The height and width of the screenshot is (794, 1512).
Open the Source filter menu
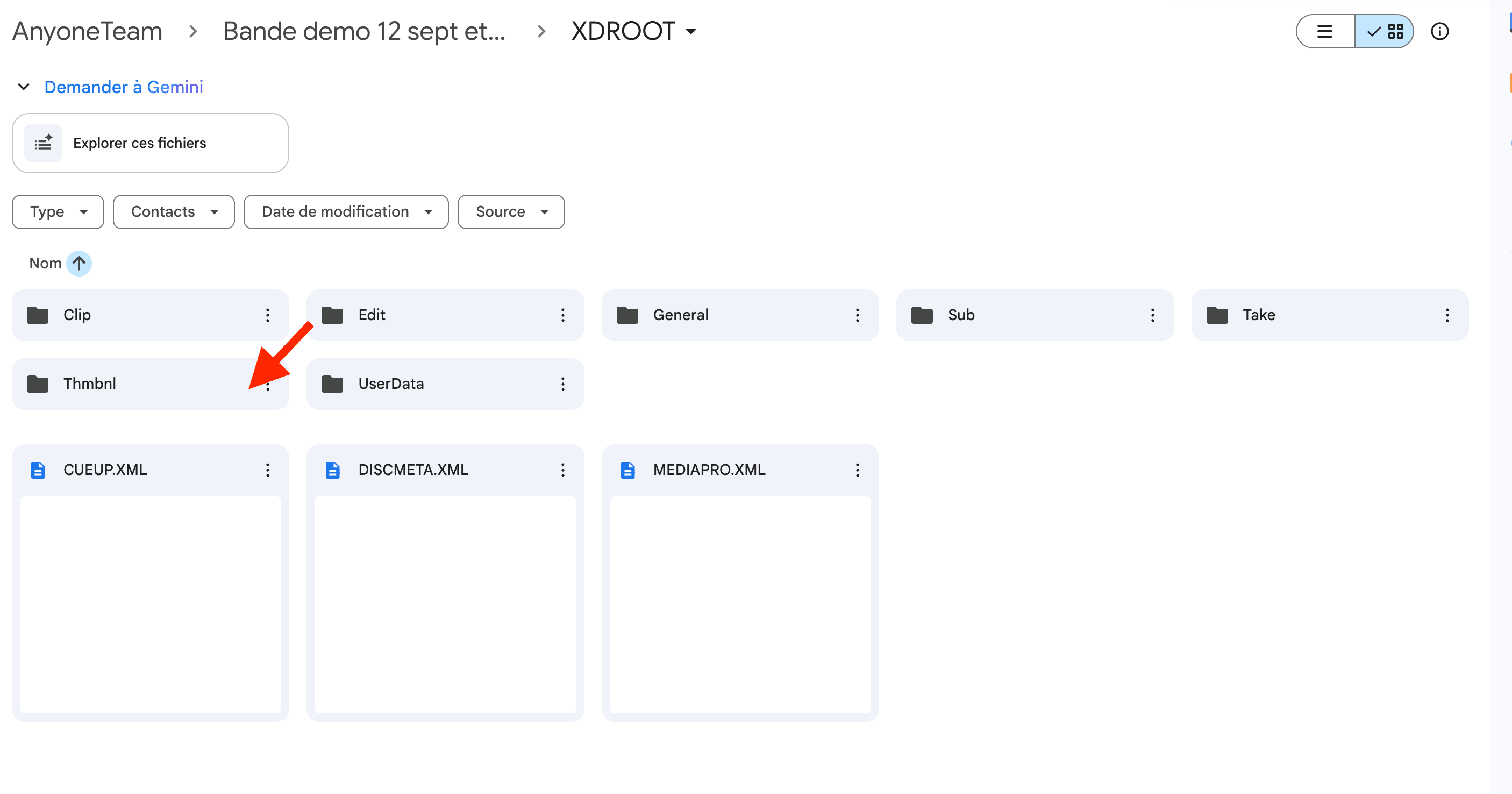pos(511,211)
